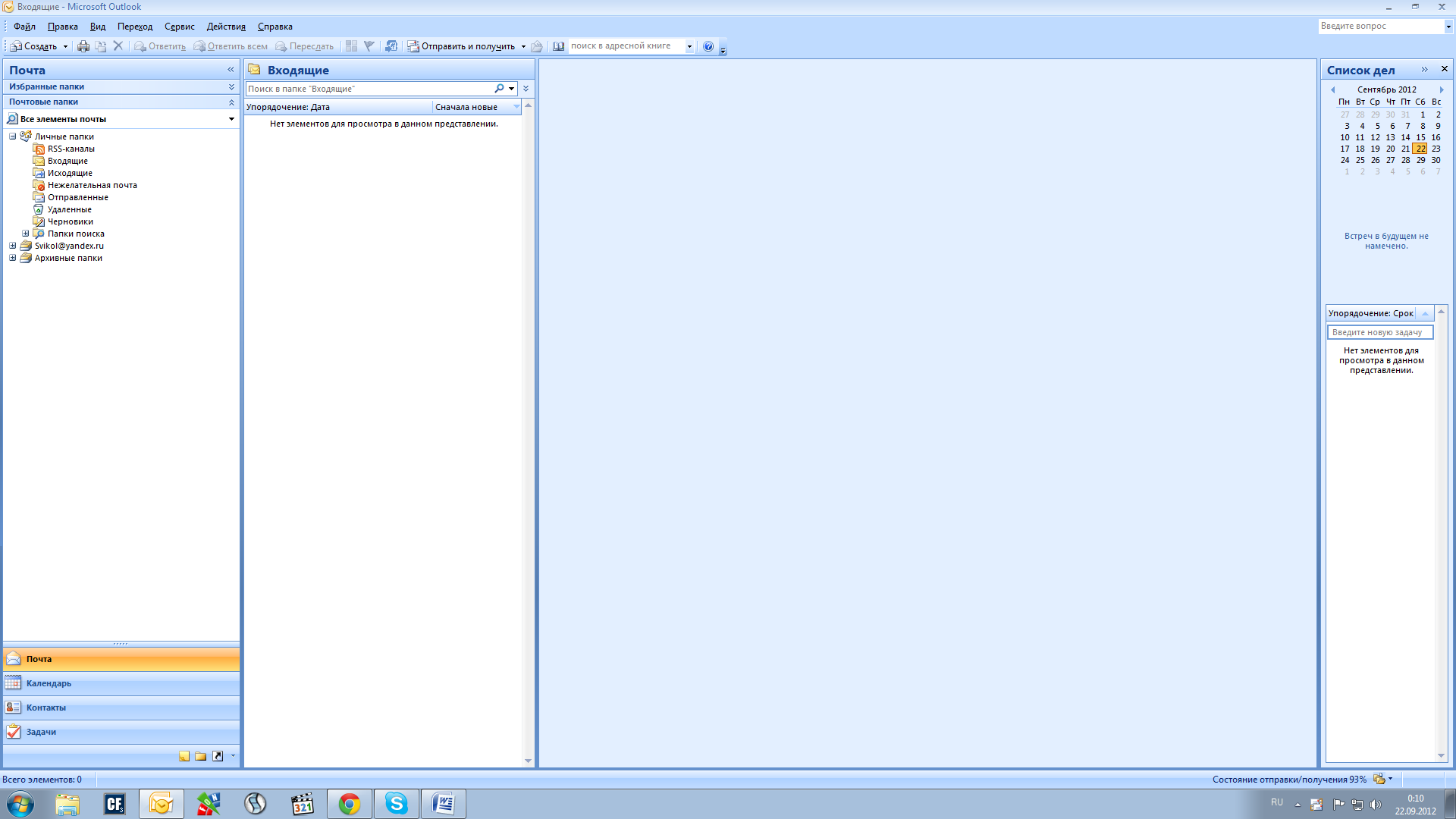Click the Notes icon in navigation footer

184,756
